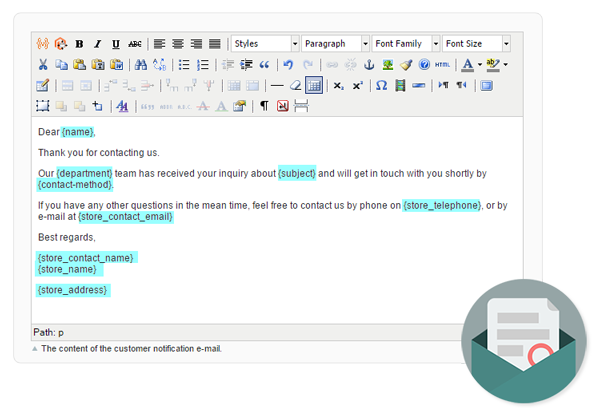The image size is (600, 415).
Task: Select the 'p' path element
Action: tap(61, 333)
